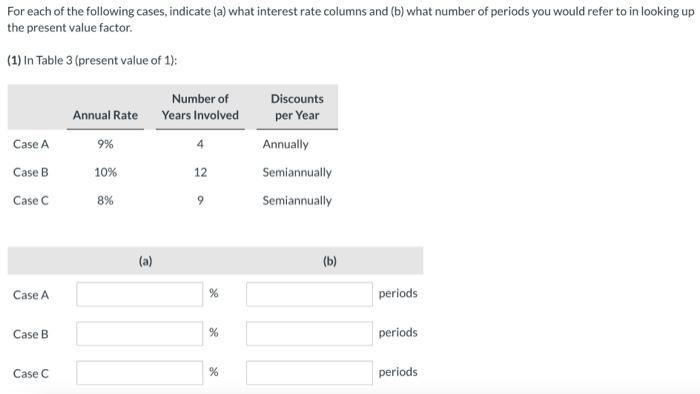Click the Annually discount cell

click(285, 145)
